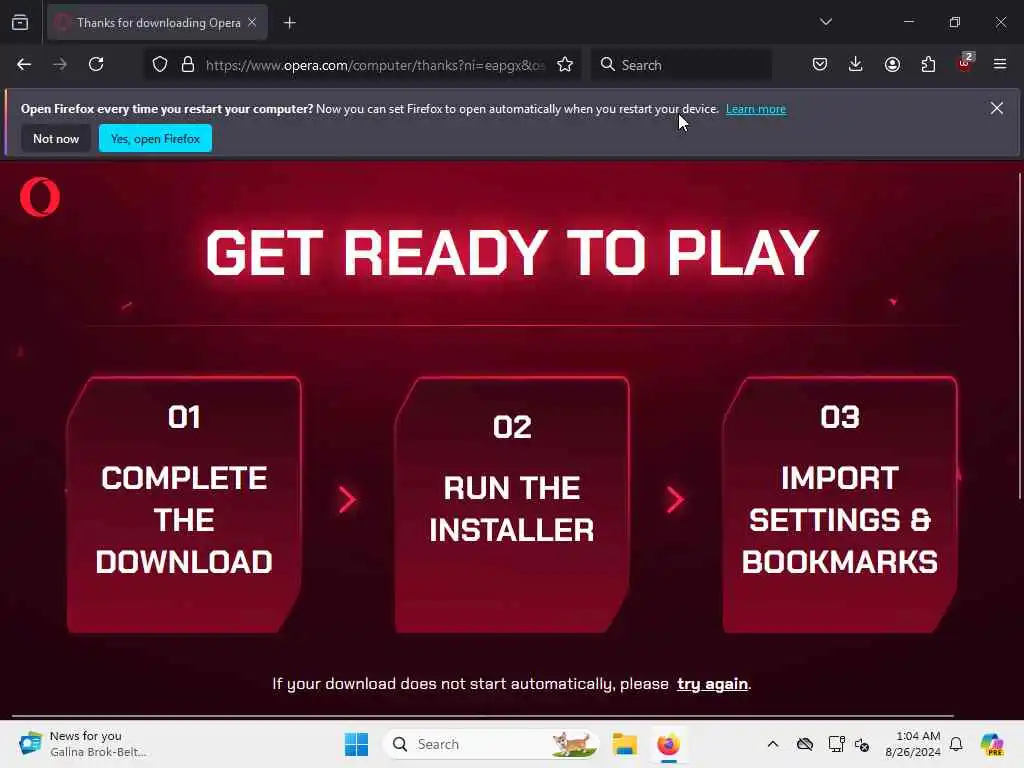Click the 'try again' download link

point(712,684)
